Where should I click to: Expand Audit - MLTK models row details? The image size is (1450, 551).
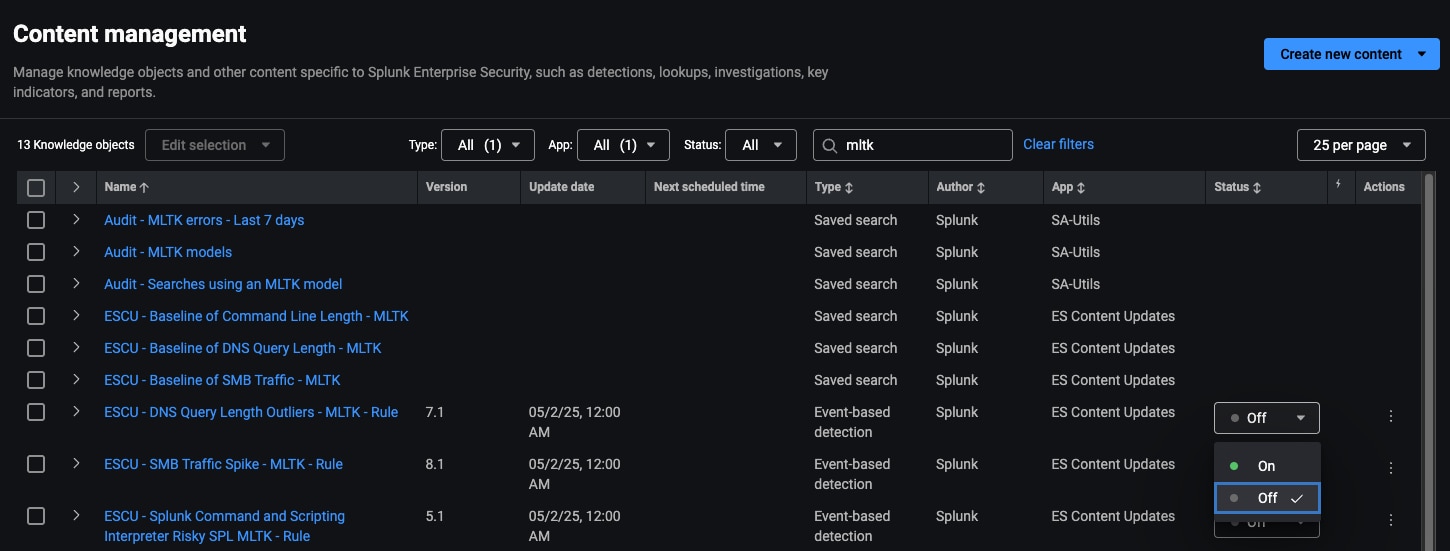[x=76, y=251]
